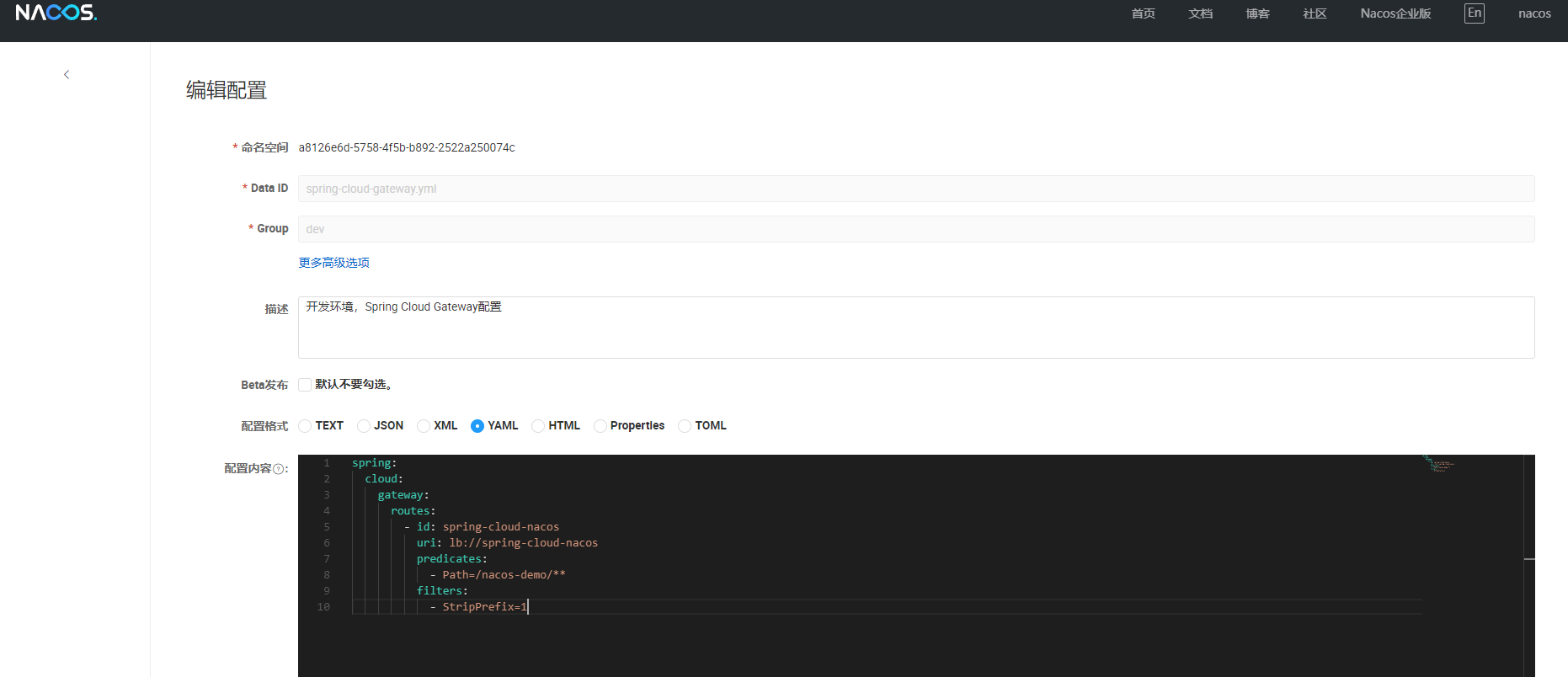1568x677 pixels.
Task: Switch language with En icon
Action: pyautogui.click(x=1474, y=13)
